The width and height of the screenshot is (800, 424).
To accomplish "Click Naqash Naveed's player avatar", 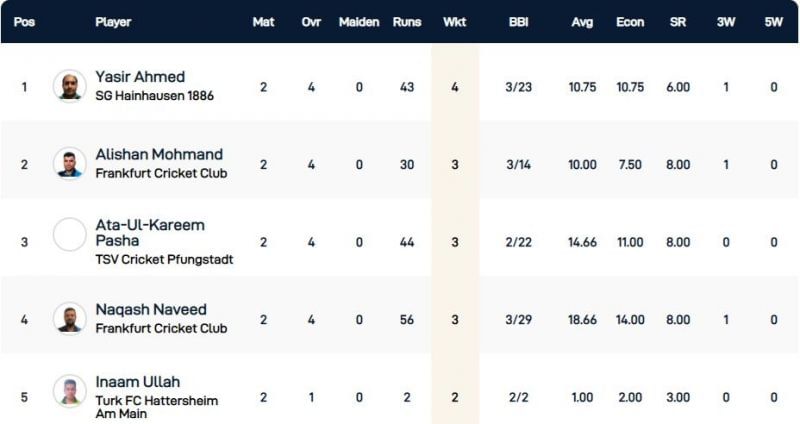I will point(70,318).
